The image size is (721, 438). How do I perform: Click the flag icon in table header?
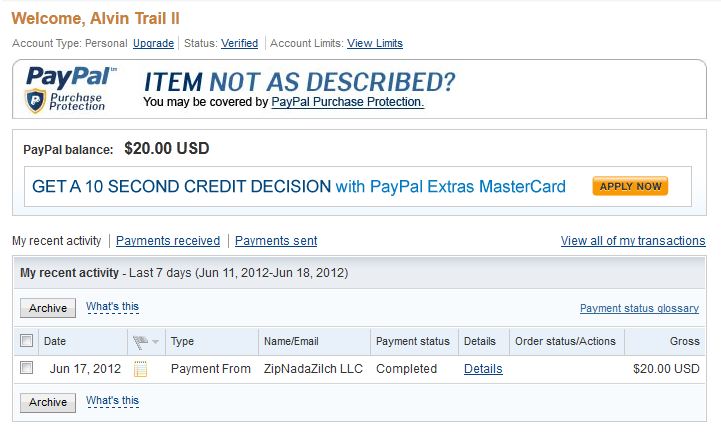pyautogui.click(x=140, y=341)
